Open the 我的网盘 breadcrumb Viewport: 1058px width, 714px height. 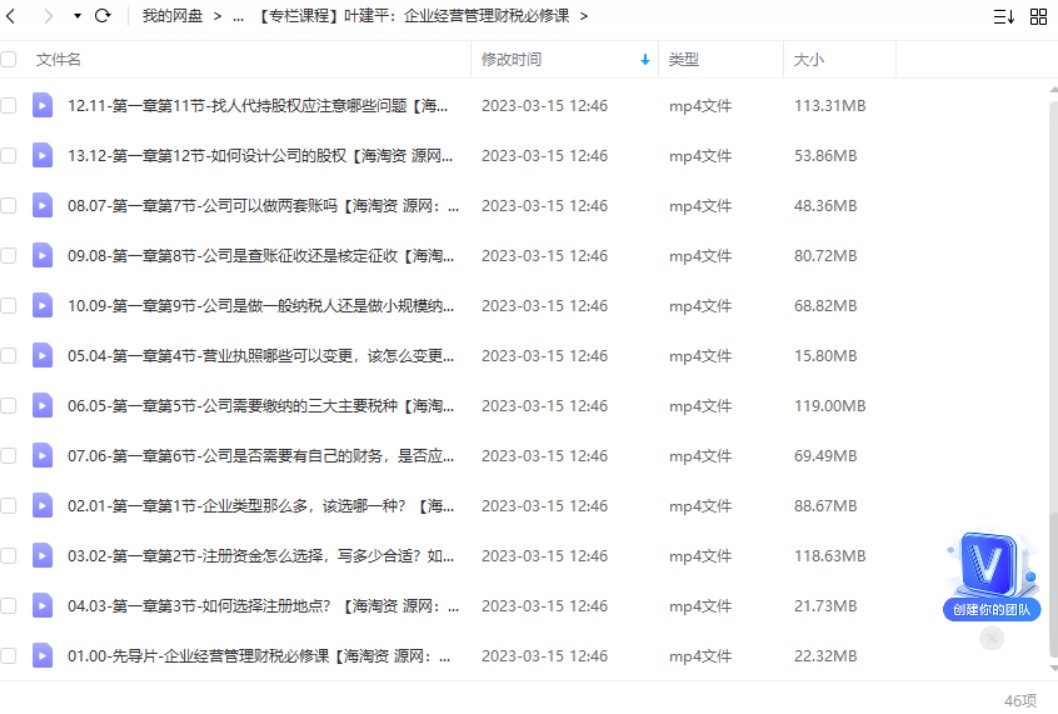click(172, 16)
